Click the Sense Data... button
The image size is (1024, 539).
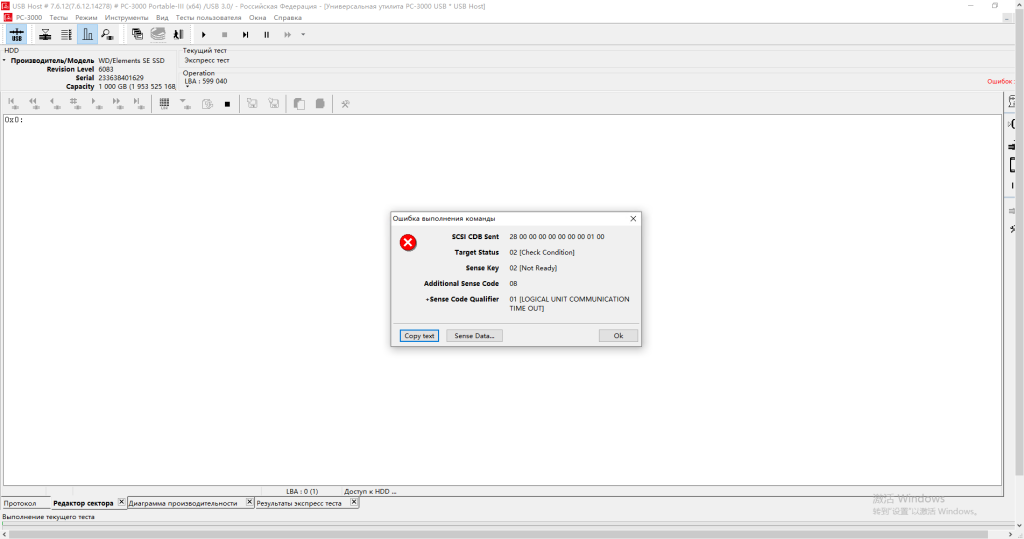pos(474,336)
